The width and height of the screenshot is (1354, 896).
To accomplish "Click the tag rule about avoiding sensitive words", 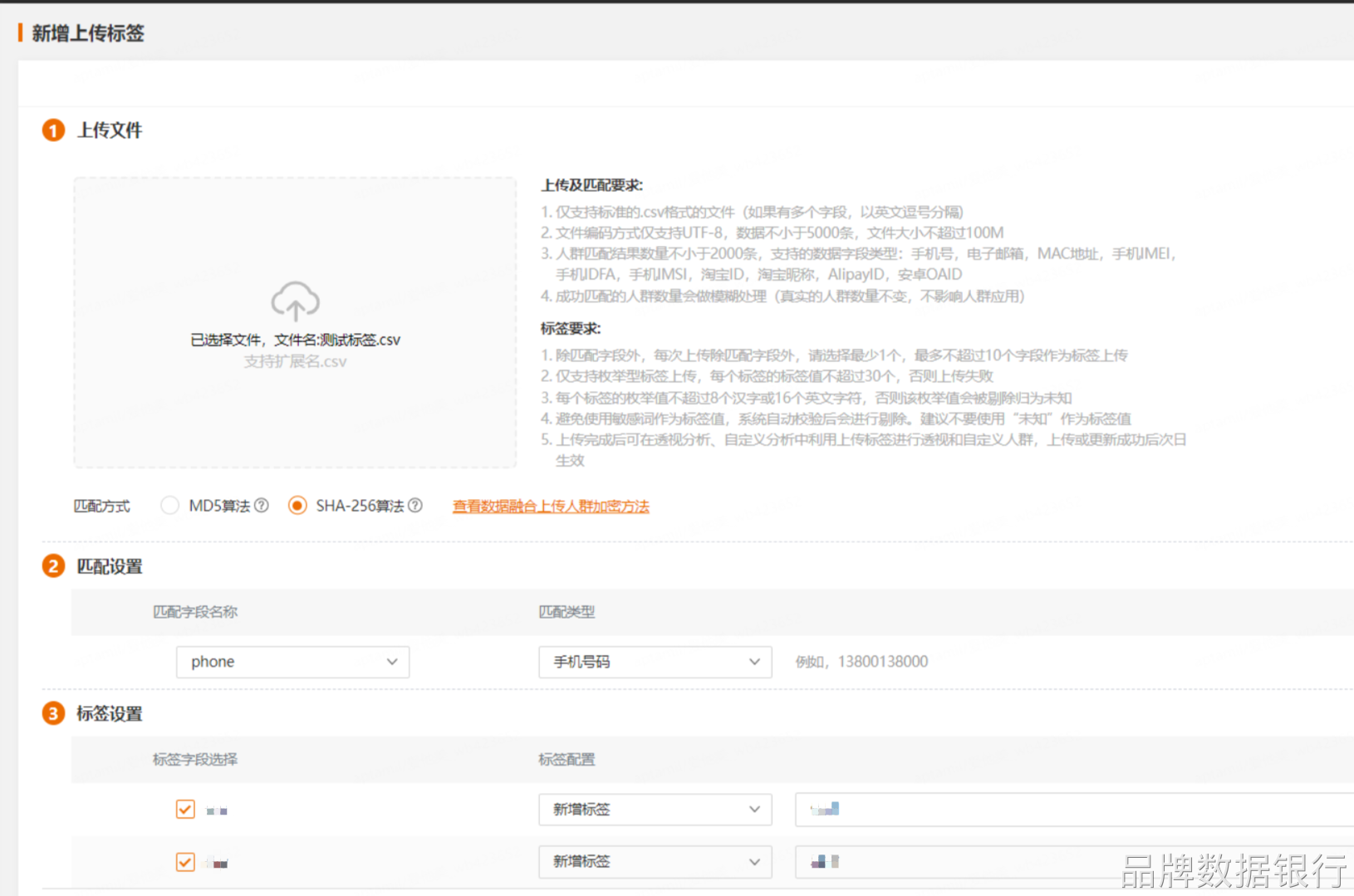I will tap(836, 419).
